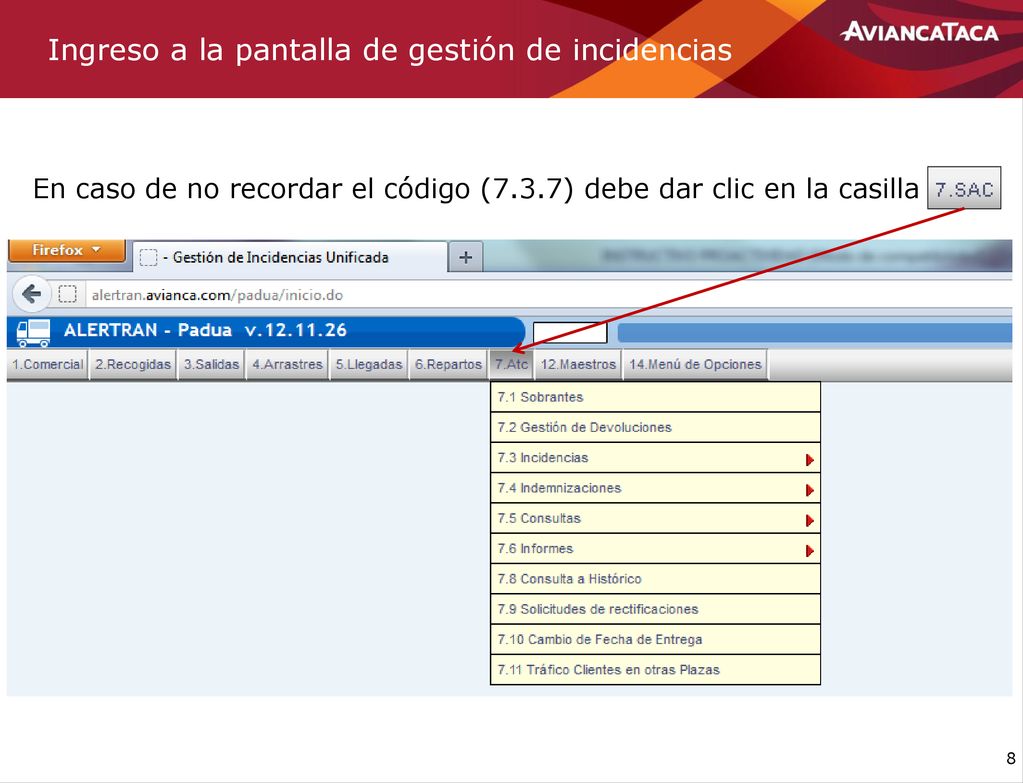Image resolution: width=1023 pixels, height=783 pixels.
Task: Switch to Gestión de Incidencias Unificada tab
Action: 290,257
